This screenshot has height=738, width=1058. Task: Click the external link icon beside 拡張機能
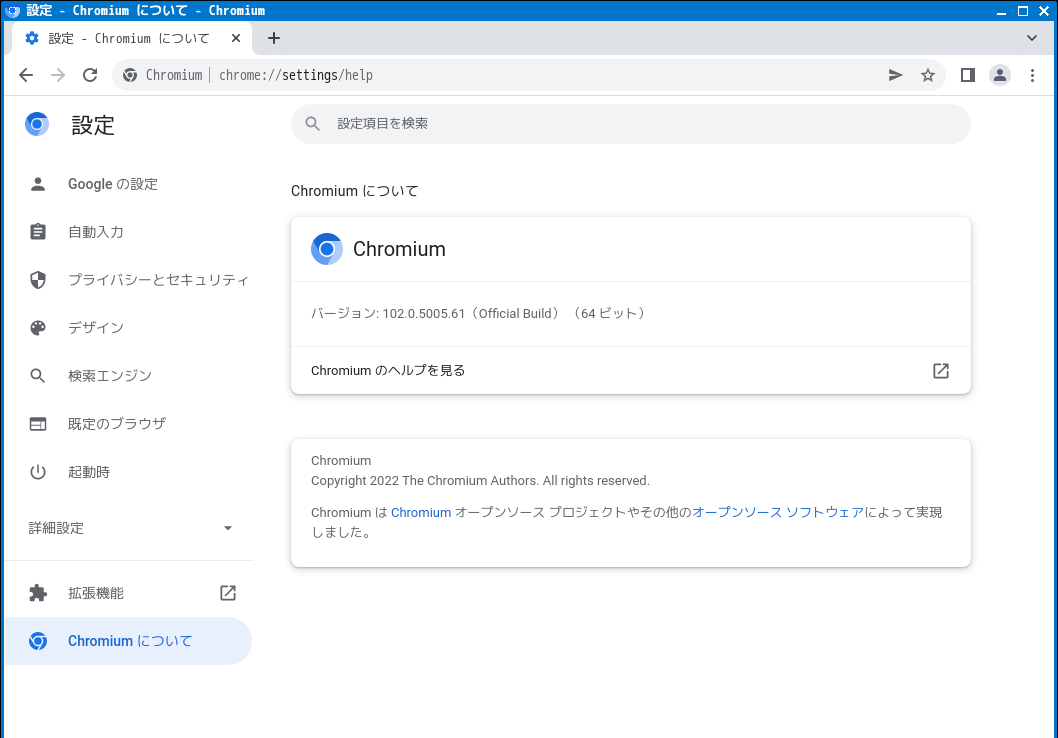click(228, 593)
